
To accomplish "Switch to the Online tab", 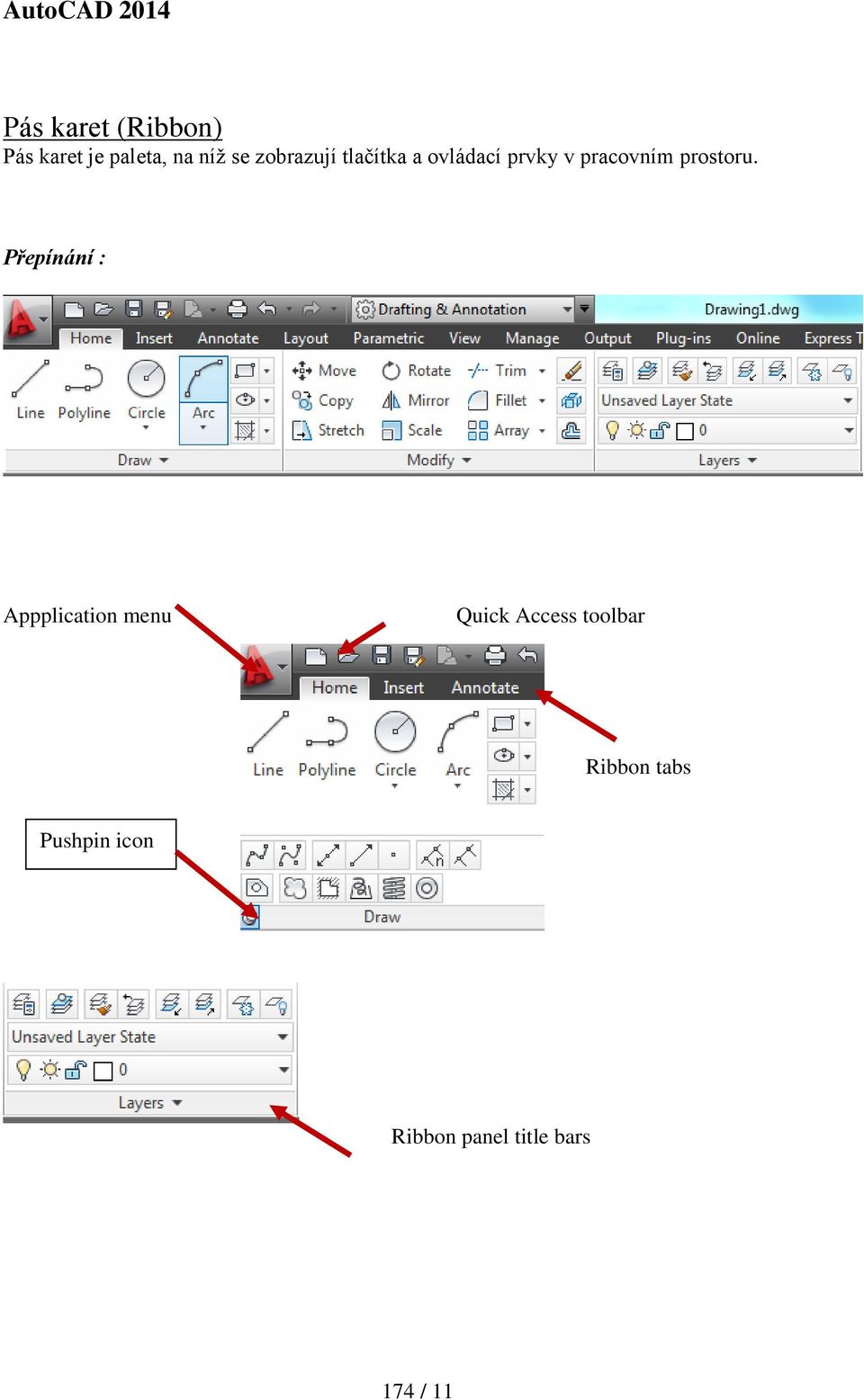I will [758, 338].
